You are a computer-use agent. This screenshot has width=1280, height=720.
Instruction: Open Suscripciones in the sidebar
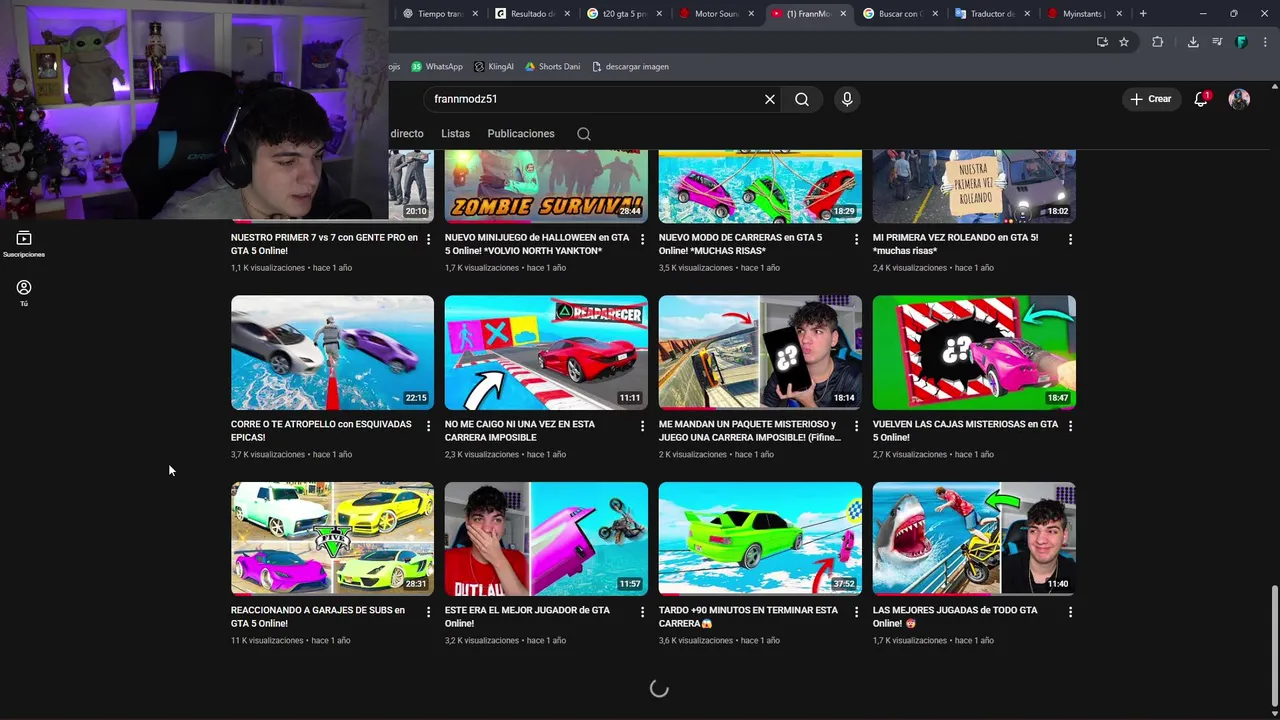tap(24, 244)
